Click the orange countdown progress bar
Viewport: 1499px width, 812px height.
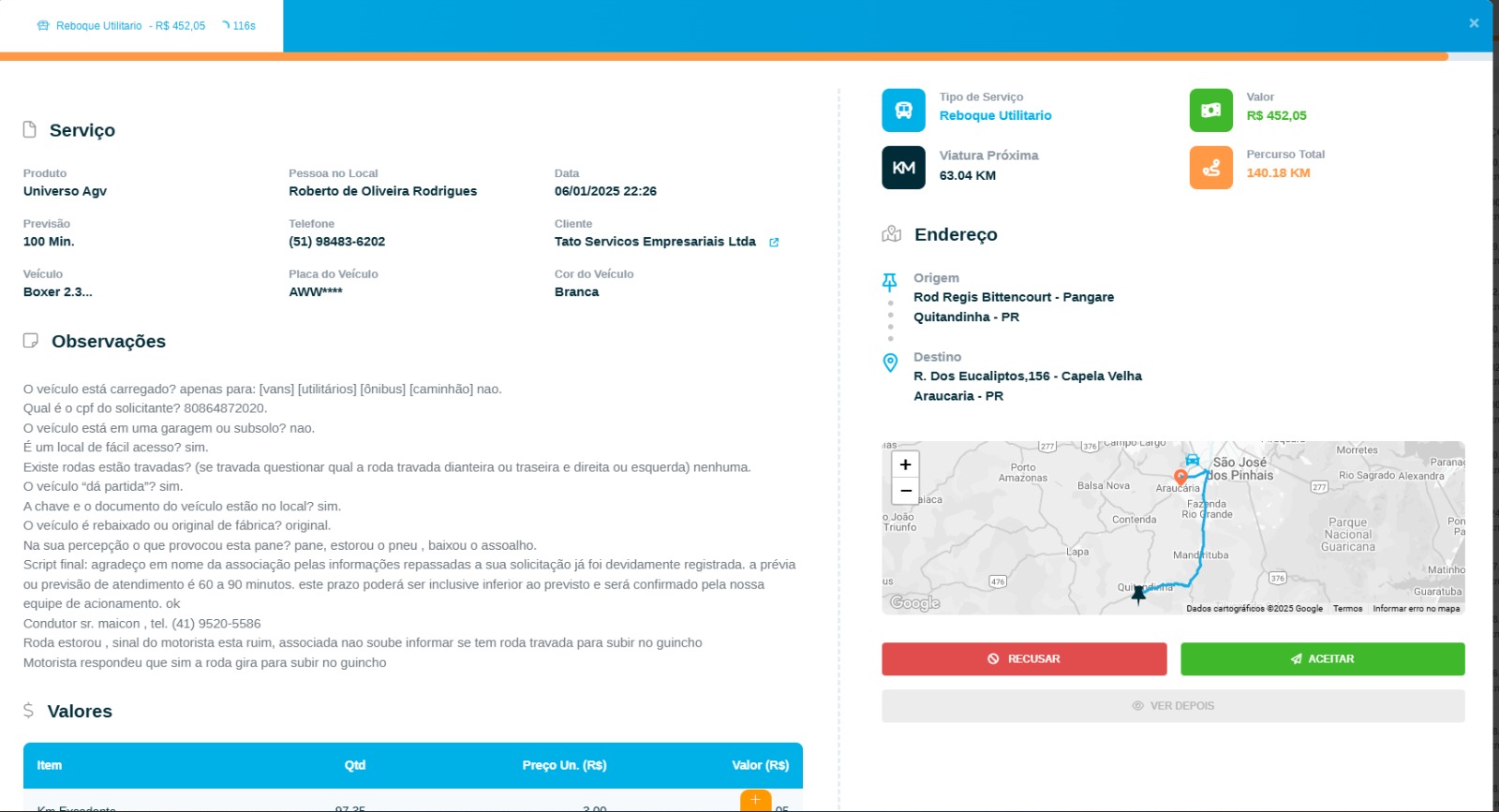724,57
